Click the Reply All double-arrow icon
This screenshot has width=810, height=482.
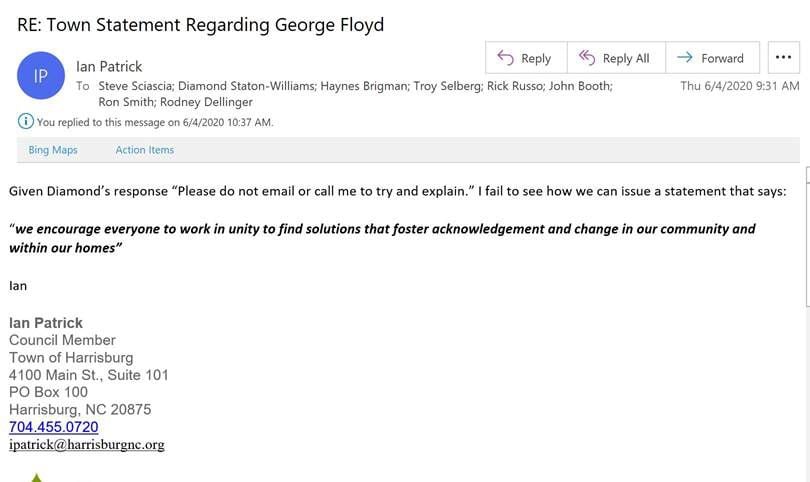[x=587, y=57]
